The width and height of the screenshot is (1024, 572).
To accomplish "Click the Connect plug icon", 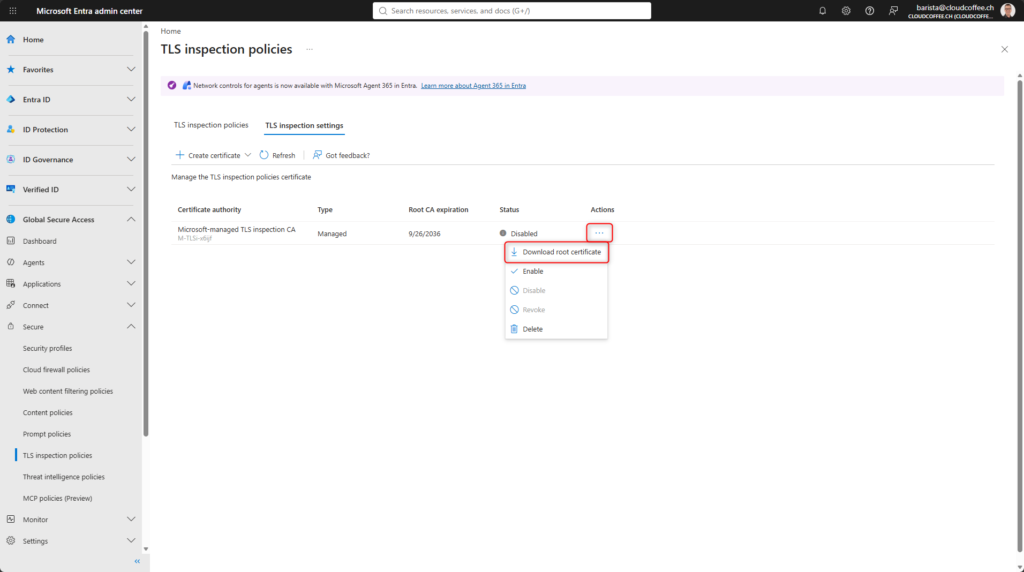I will point(10,306).
